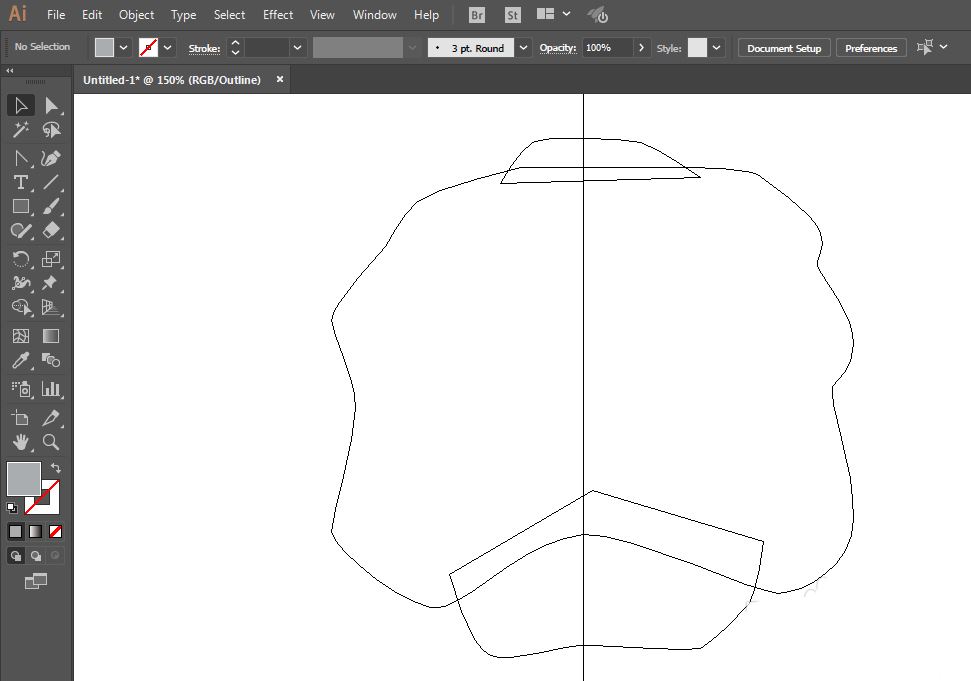Image resolution: width=971 pixels, height=681 pixels.
Task: Click the Document Setup button
Action: [x=784, y=48]
